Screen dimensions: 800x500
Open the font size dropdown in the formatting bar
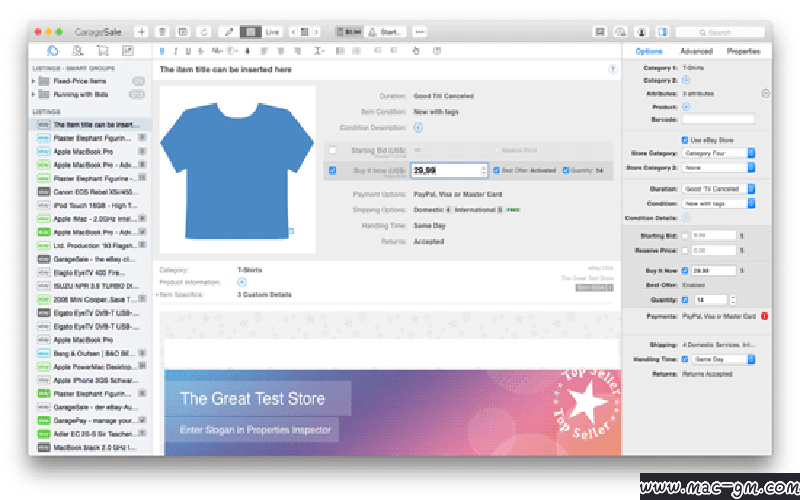[217, 51]
